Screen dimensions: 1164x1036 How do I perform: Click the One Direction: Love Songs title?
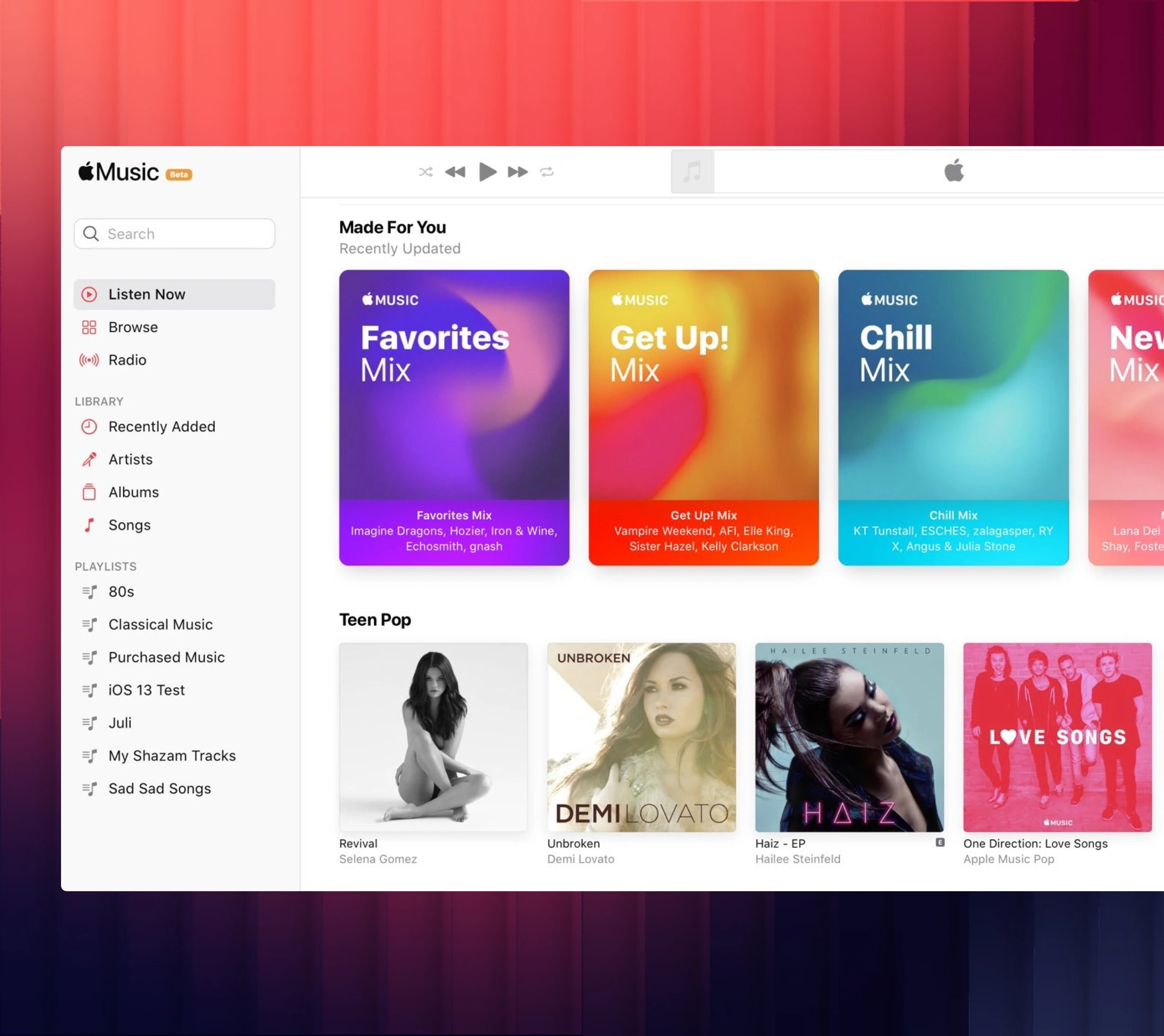pos(1035,843)
